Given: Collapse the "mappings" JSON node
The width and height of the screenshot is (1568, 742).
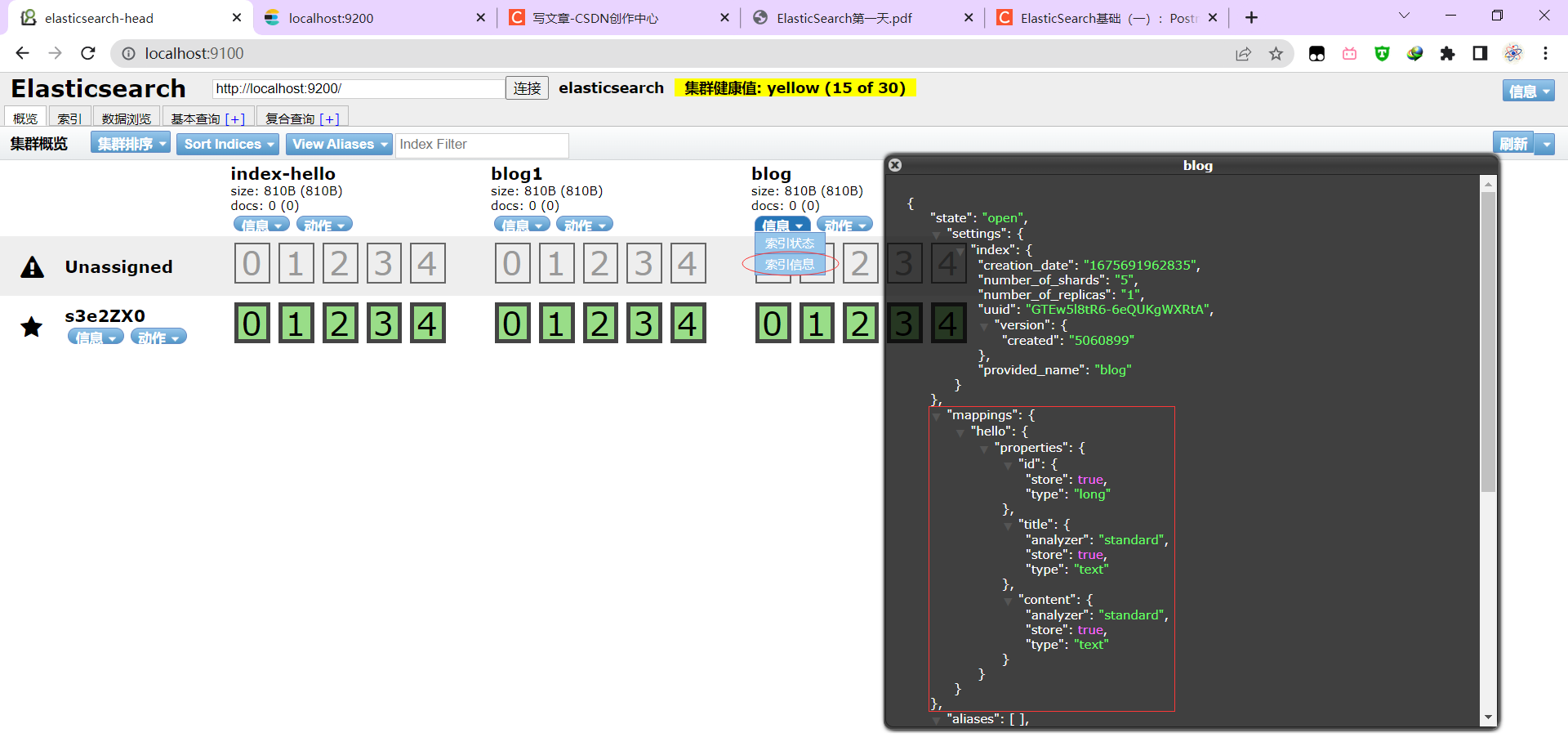Looking at the screenshot, I should [937, 417].
